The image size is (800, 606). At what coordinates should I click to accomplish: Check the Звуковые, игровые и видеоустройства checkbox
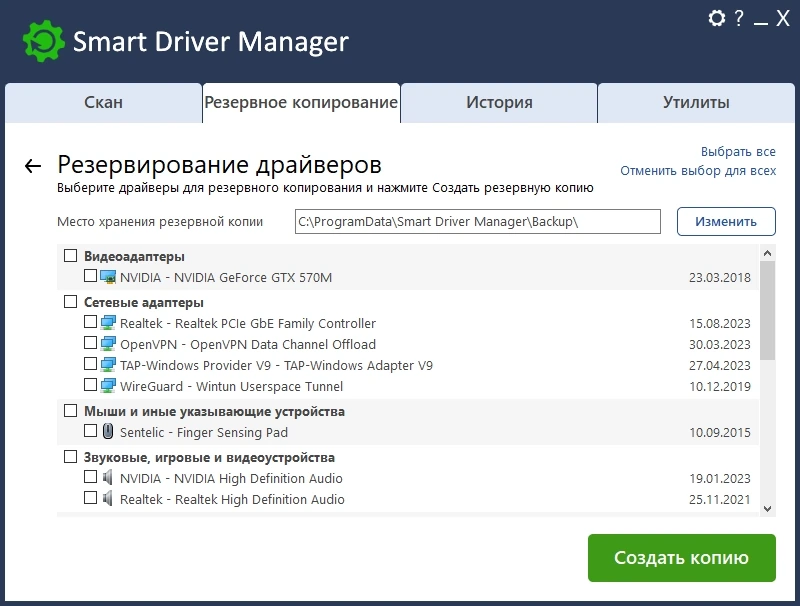pyautogui.click(x=70, y=457)
